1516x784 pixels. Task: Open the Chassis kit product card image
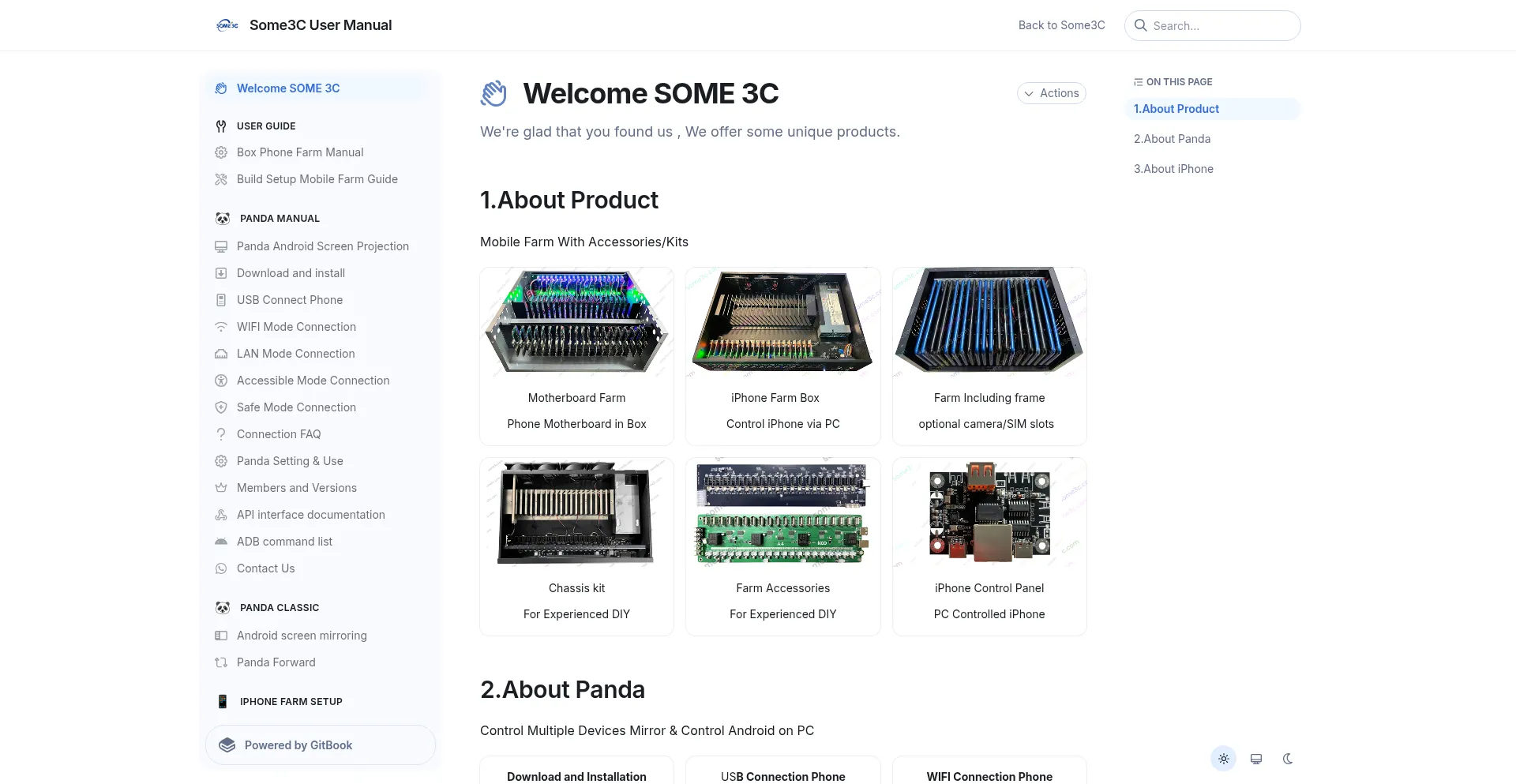577,512
